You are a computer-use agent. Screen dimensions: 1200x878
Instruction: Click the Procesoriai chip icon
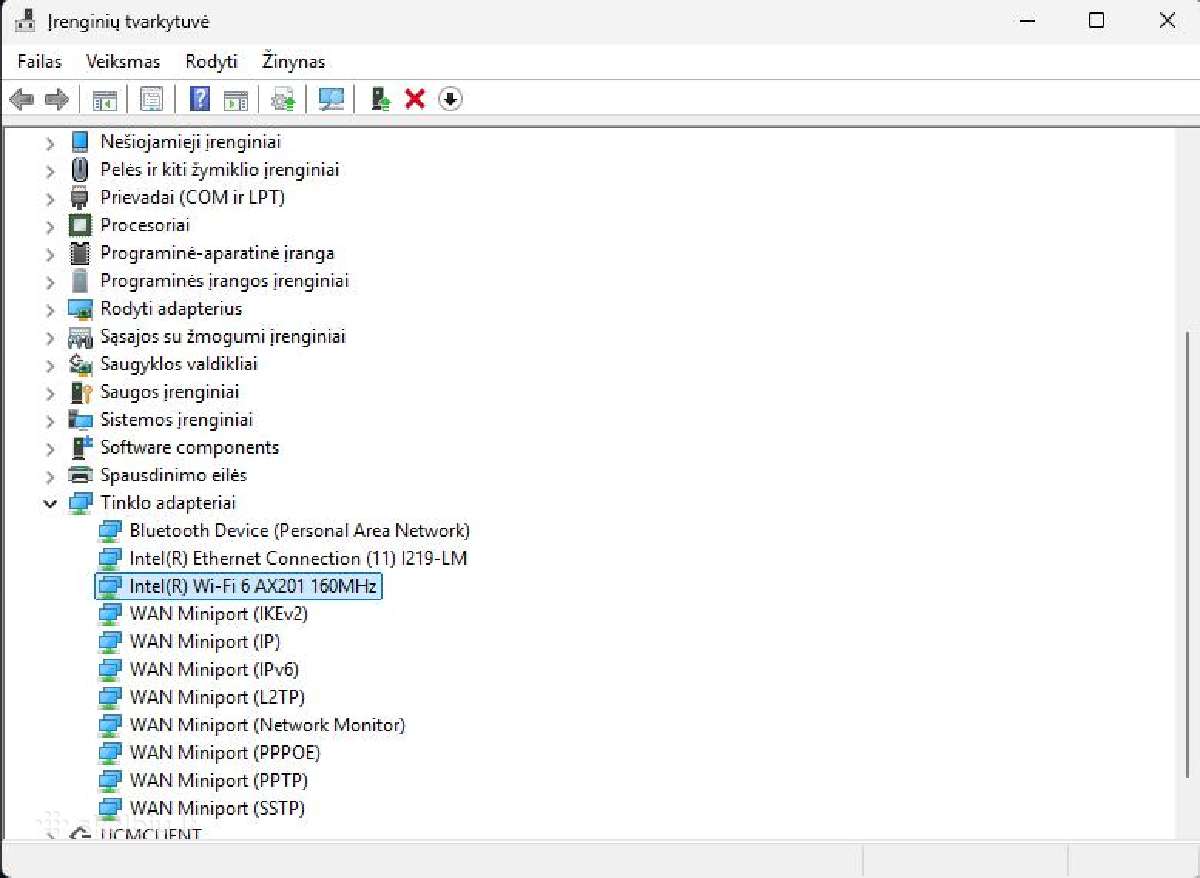[80, 225]
